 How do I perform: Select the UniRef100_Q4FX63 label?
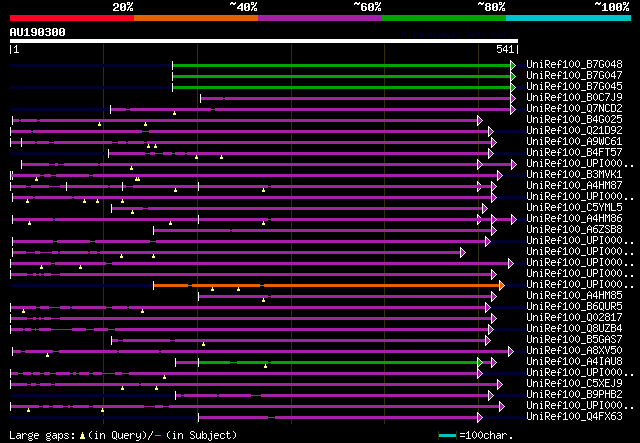[x=574, y=417]
